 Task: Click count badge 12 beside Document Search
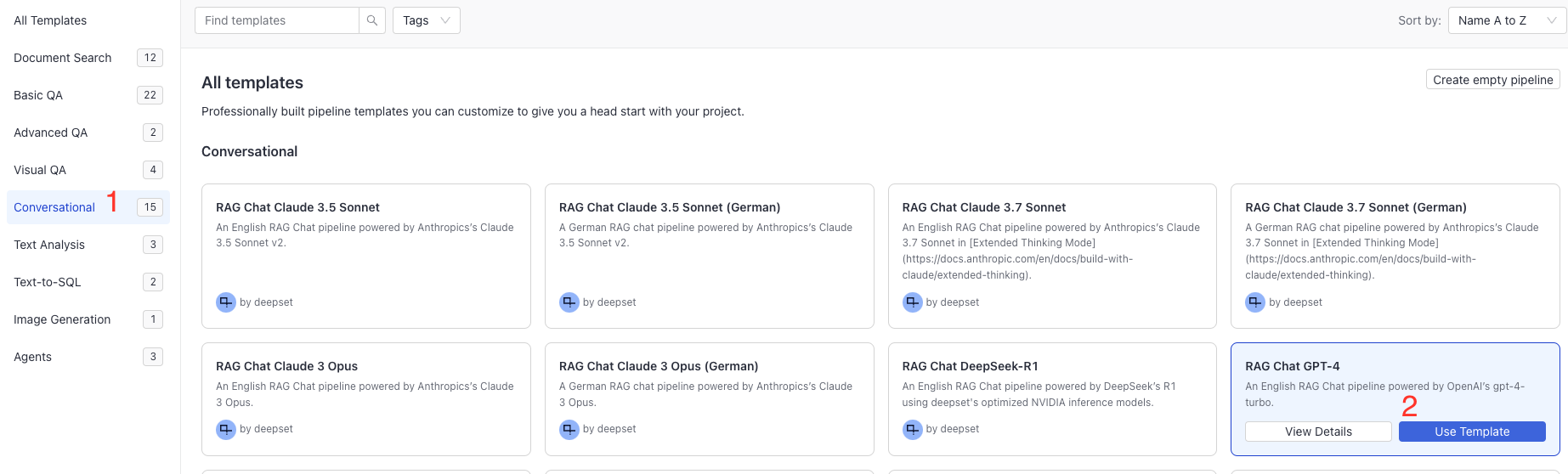(x=150, y=58)
